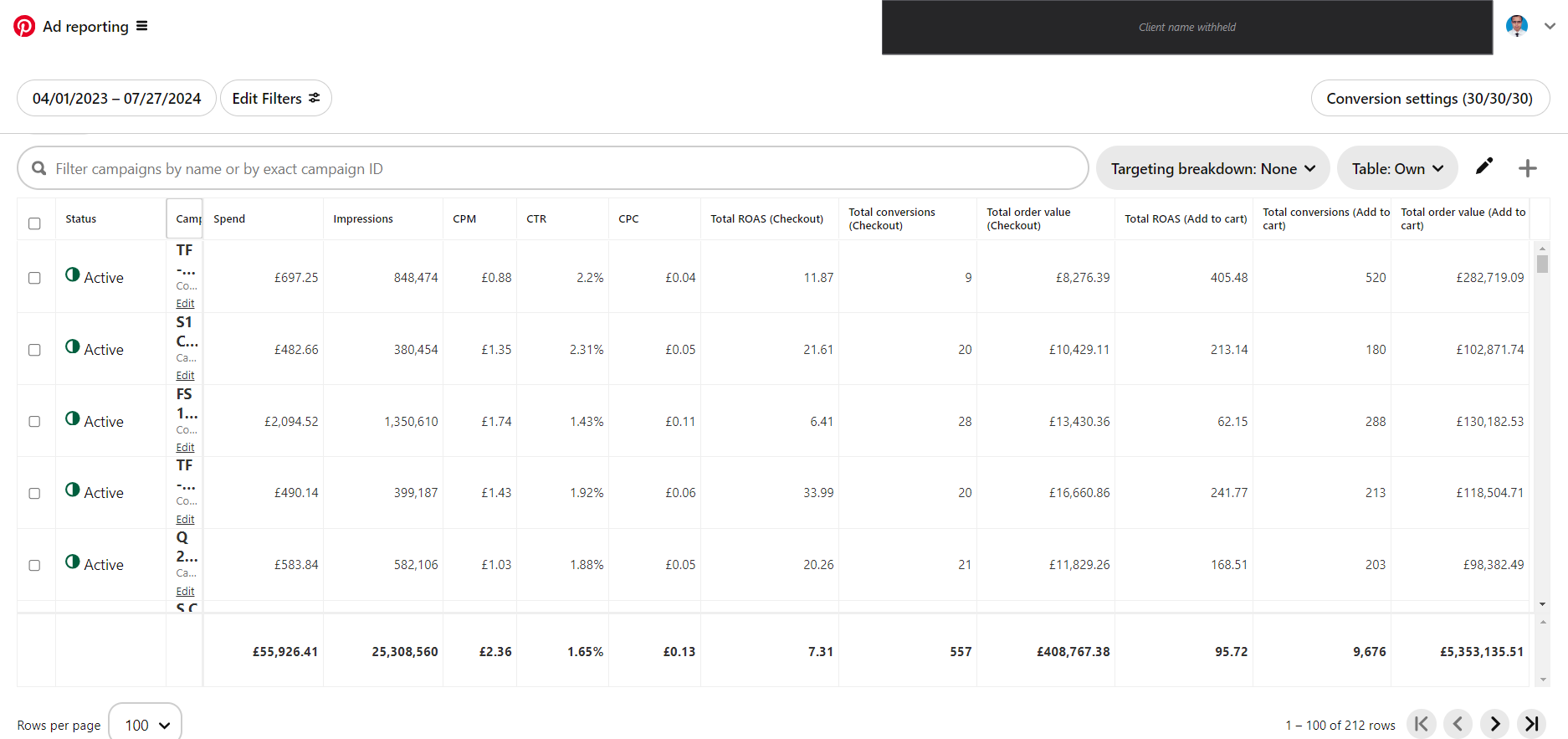Image resolution: width=1568 pixels, height=739 pixels.
Task: Click the plus add column icon
Action: 1528,168
